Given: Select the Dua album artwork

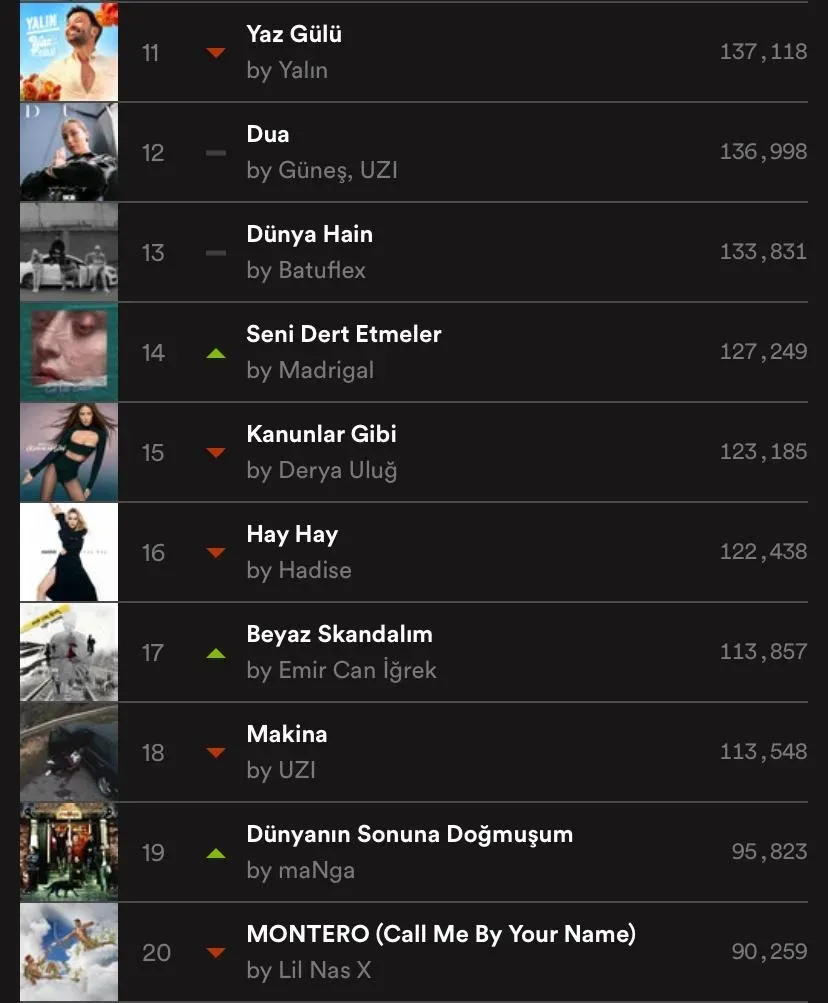Looking at the screenshot, I should pos(69,152).
